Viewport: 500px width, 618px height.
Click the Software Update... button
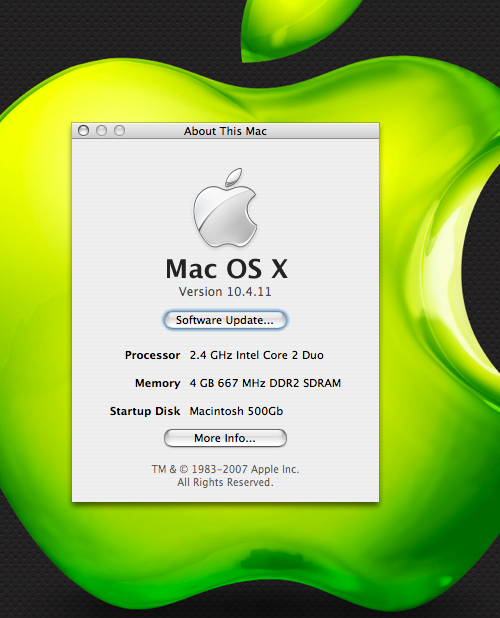pyautogui.click(x=225, y=320)
